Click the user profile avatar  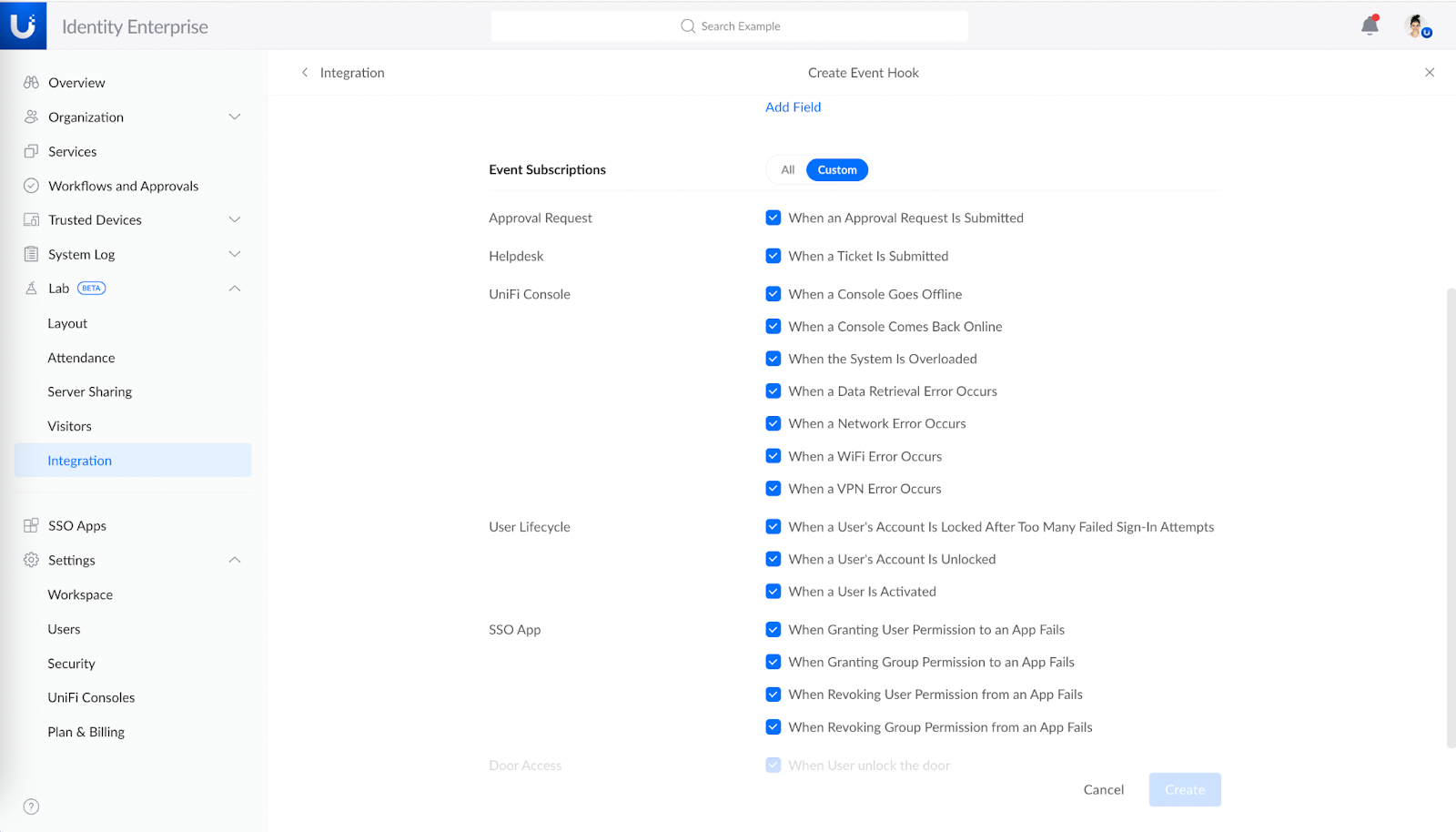[1416, 25]
